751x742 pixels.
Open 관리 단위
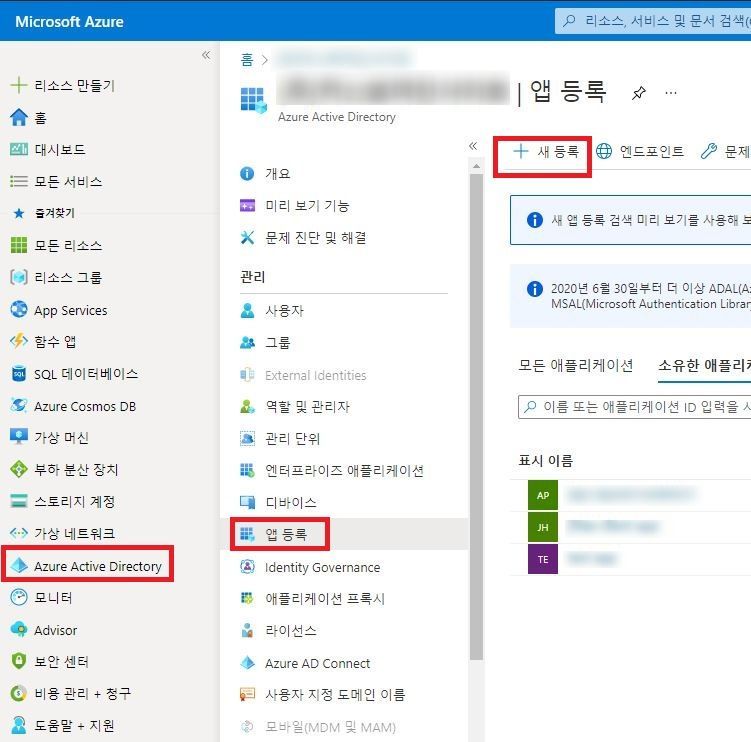pyautogui.click(x=280, y=438)
